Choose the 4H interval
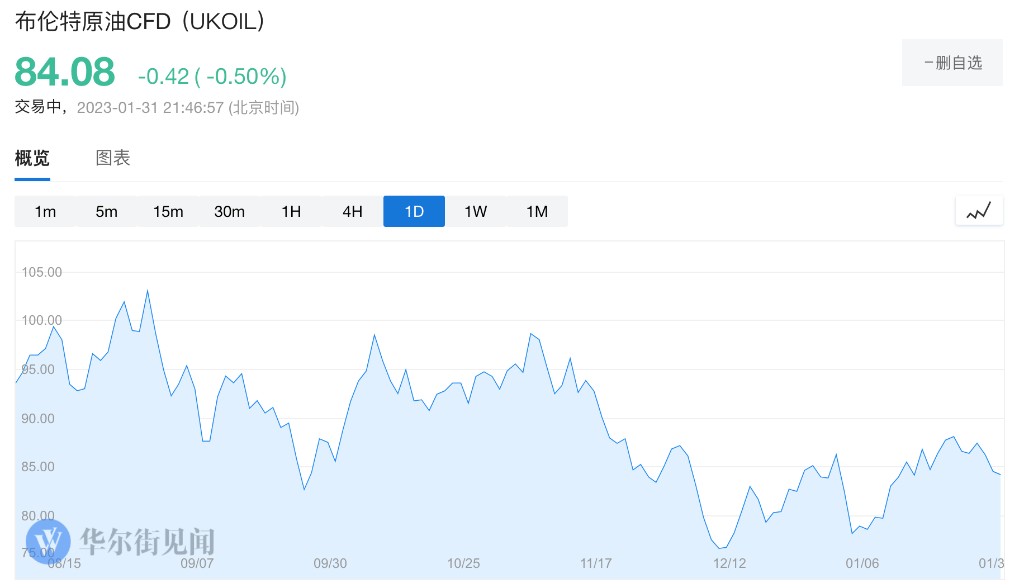 click(x=352, y=211)
